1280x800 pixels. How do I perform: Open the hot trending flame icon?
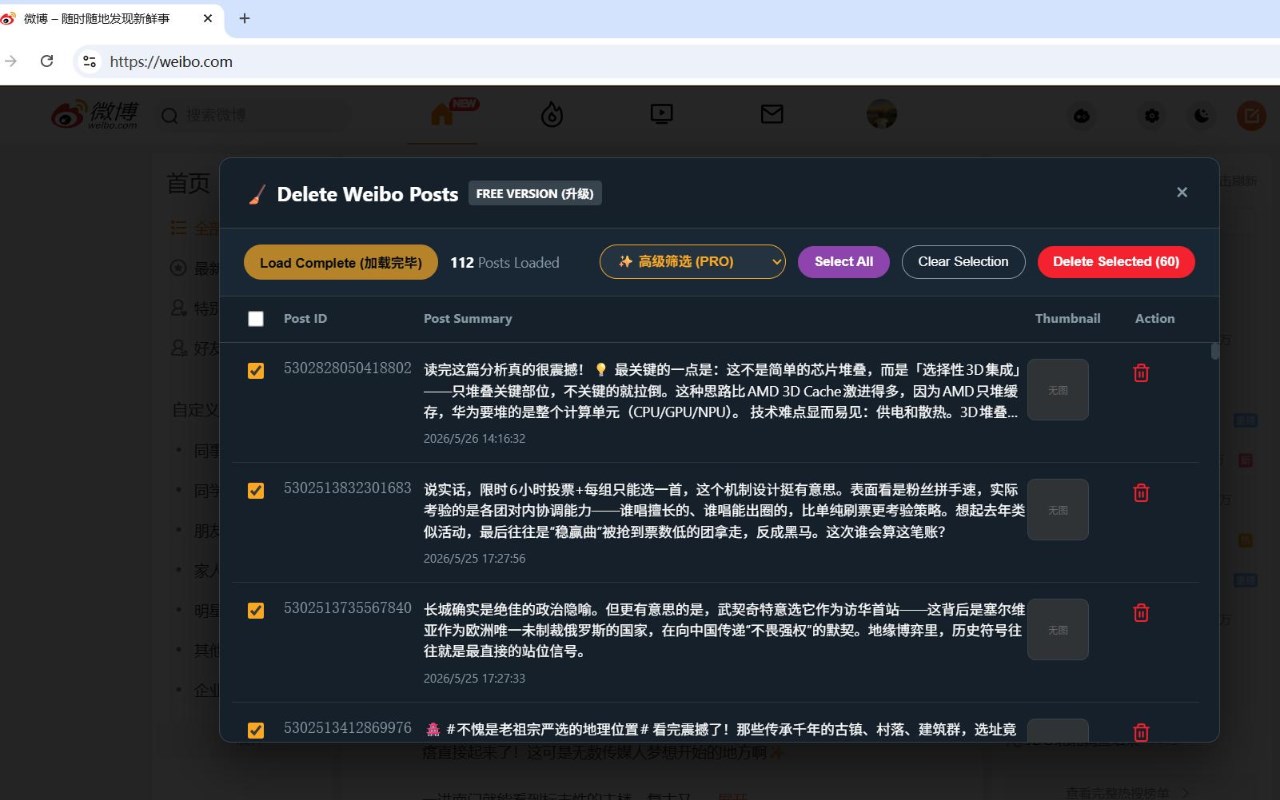click(x=552, y=115)
